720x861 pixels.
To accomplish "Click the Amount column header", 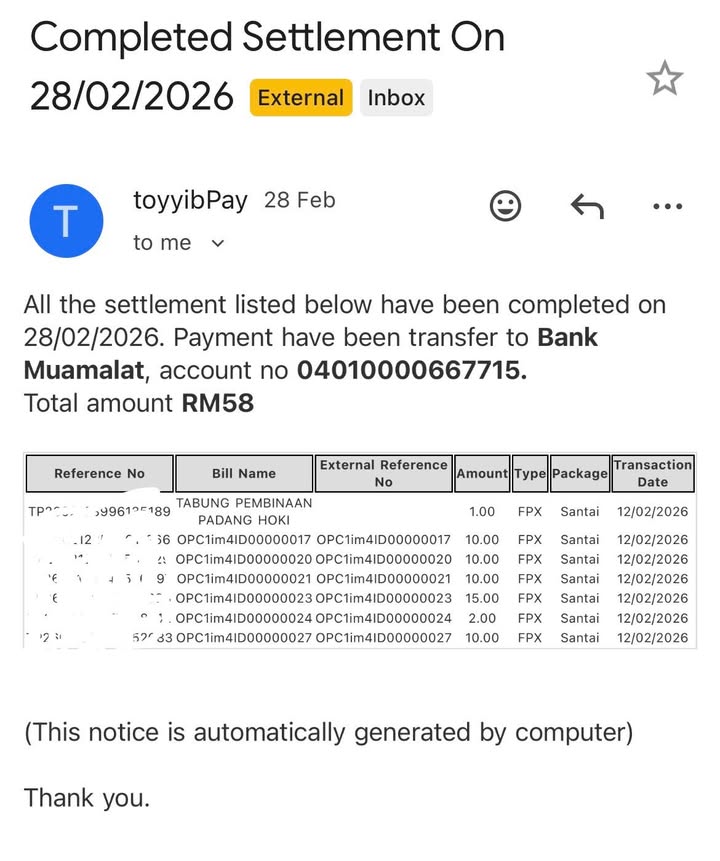I will (x=482, y=474).
